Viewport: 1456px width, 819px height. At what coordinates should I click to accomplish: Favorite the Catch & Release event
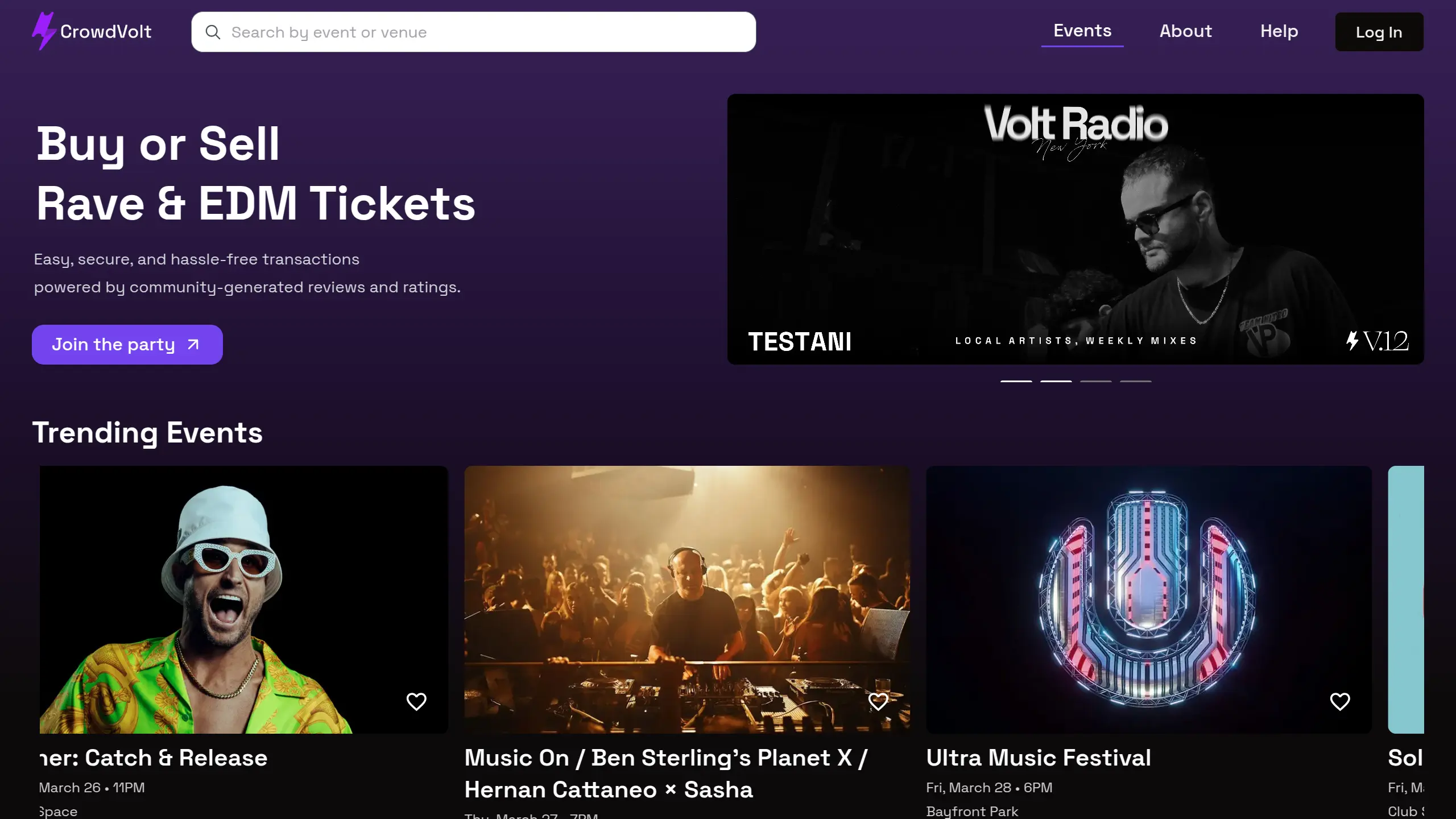click(x=416, y=701)
